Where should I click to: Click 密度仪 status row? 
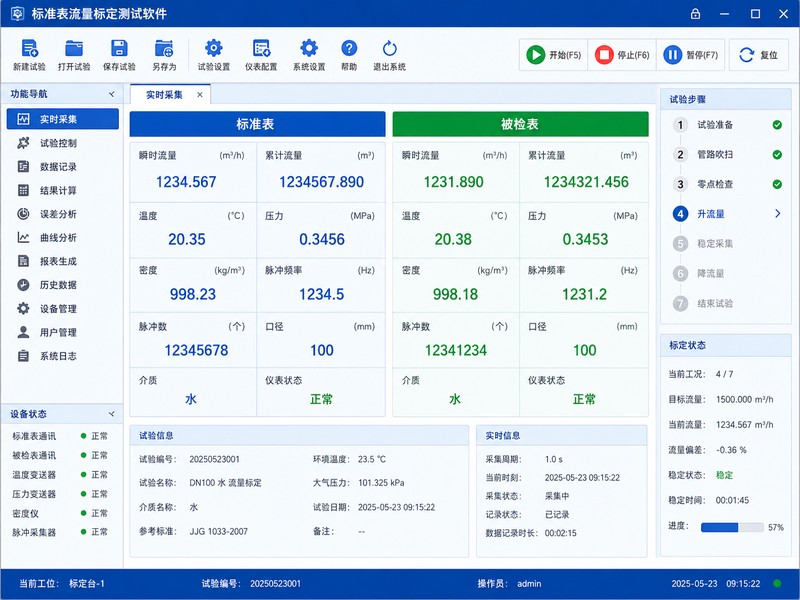(x=60, y=513)
